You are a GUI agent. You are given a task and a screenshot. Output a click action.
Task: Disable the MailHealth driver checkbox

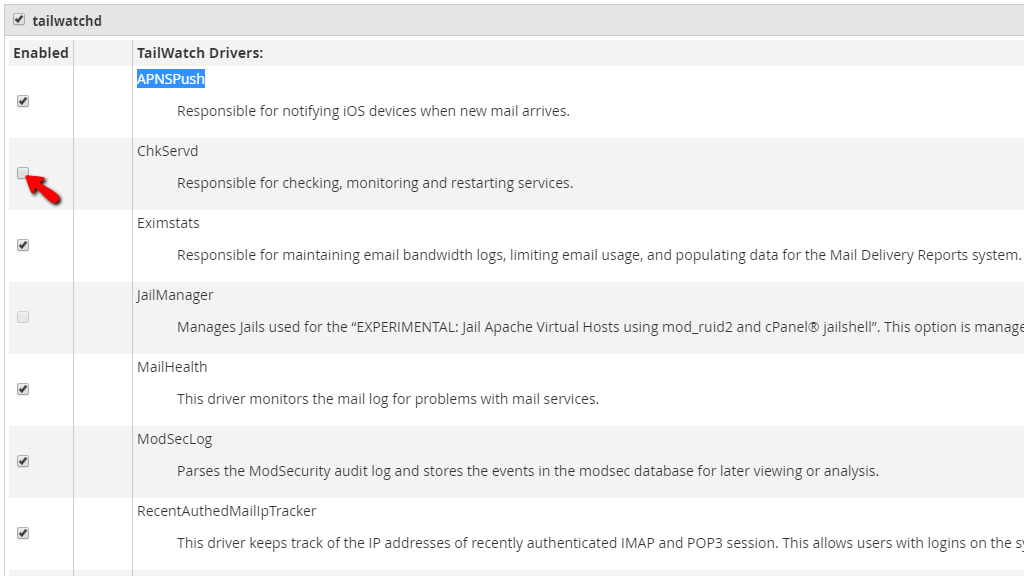click(x=23, y=389)
